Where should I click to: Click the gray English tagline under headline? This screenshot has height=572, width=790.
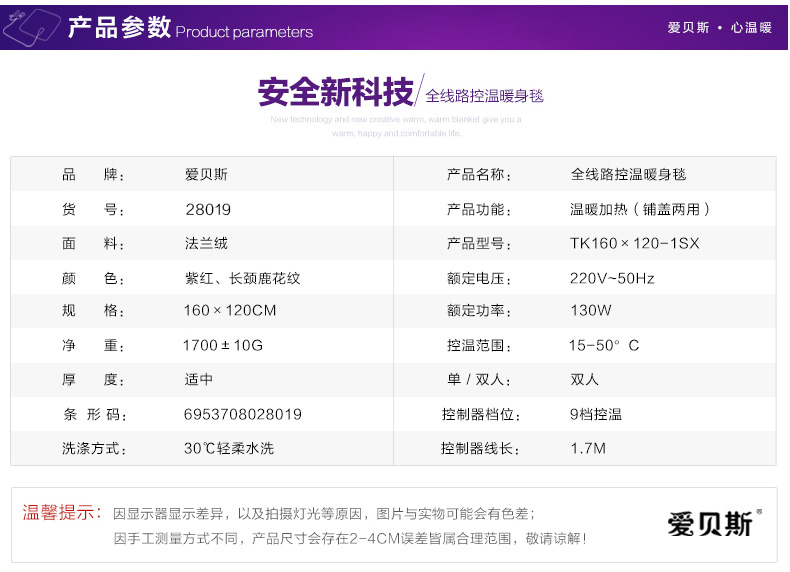click(x=396, y=126)
